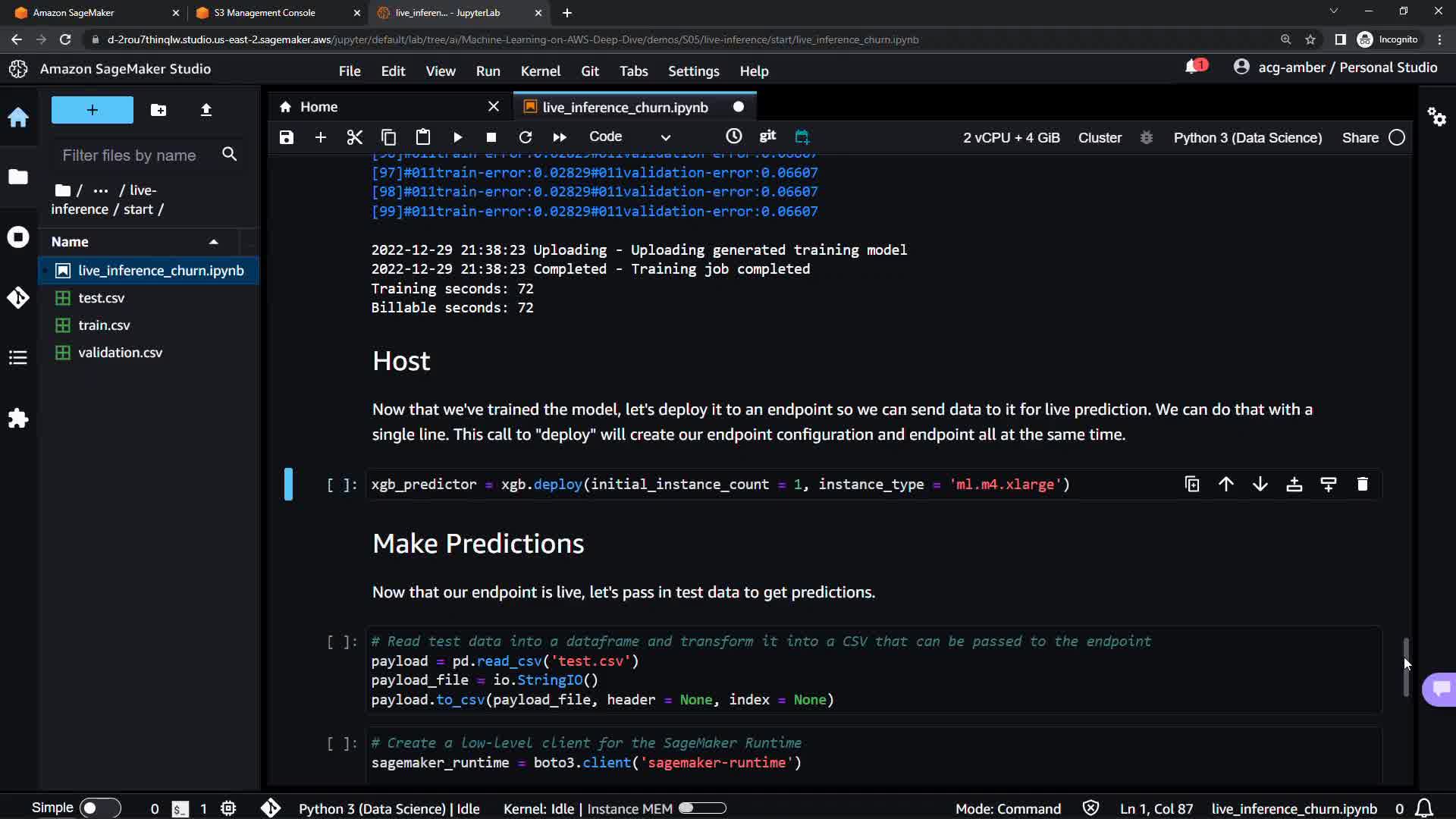Screen dimensions: 1456x819
Task: Toggle the Instance MEM switch
Action: pos(701,808)
